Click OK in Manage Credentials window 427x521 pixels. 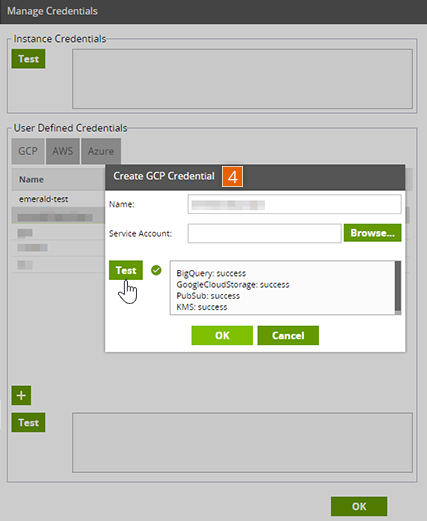[x=359, y=506]
